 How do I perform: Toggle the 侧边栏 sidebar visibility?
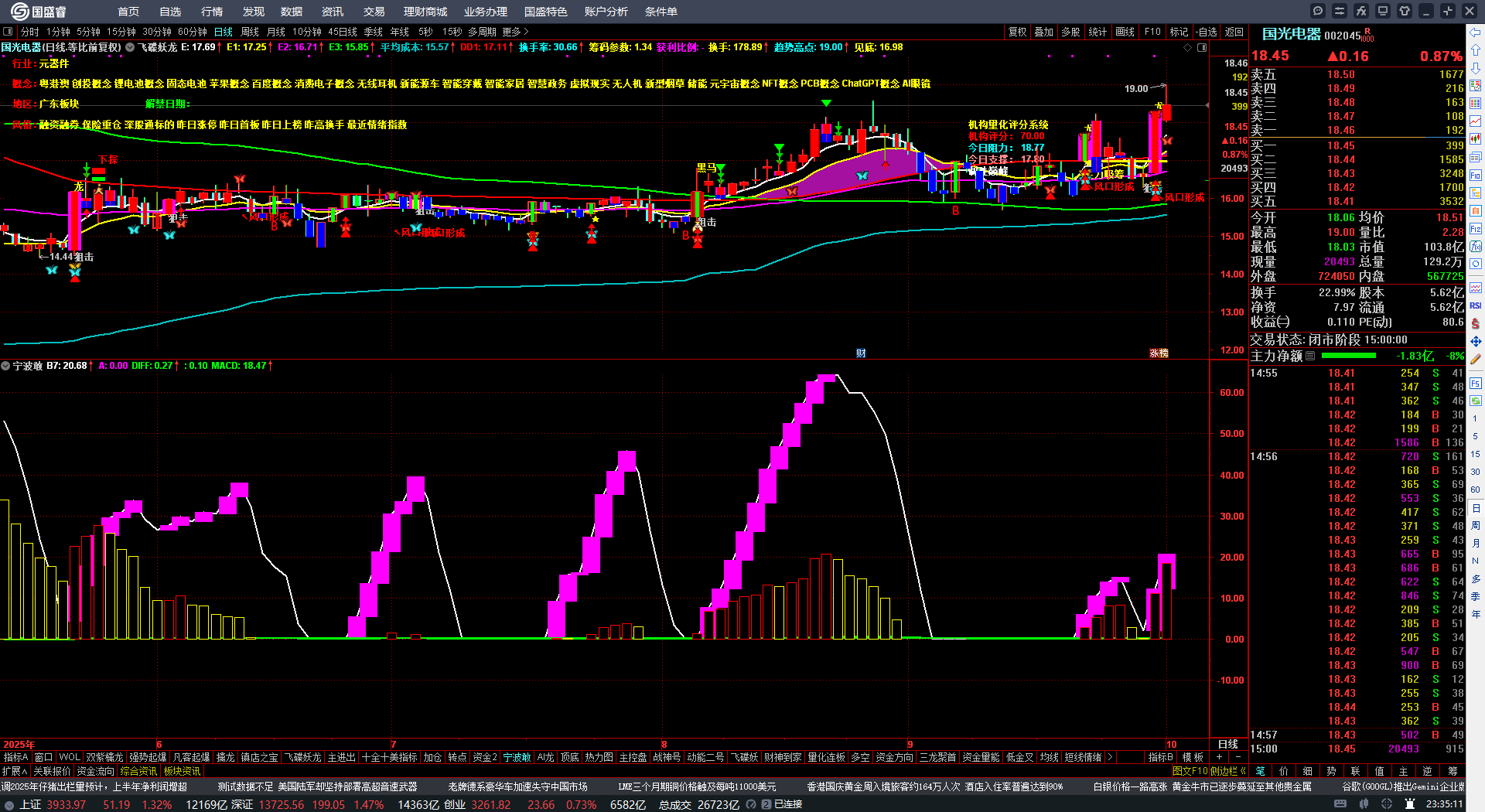tap(1228, 771)
